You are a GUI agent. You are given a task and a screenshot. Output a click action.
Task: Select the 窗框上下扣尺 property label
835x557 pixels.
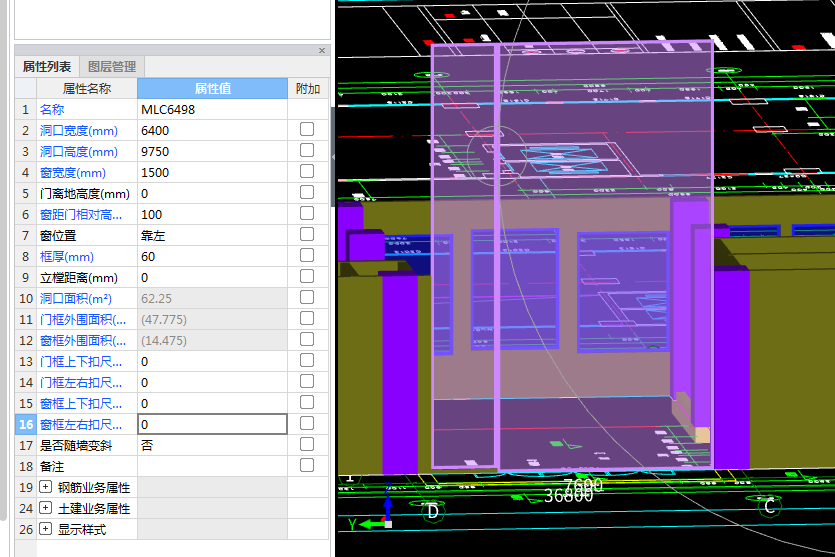pos(81,404)
